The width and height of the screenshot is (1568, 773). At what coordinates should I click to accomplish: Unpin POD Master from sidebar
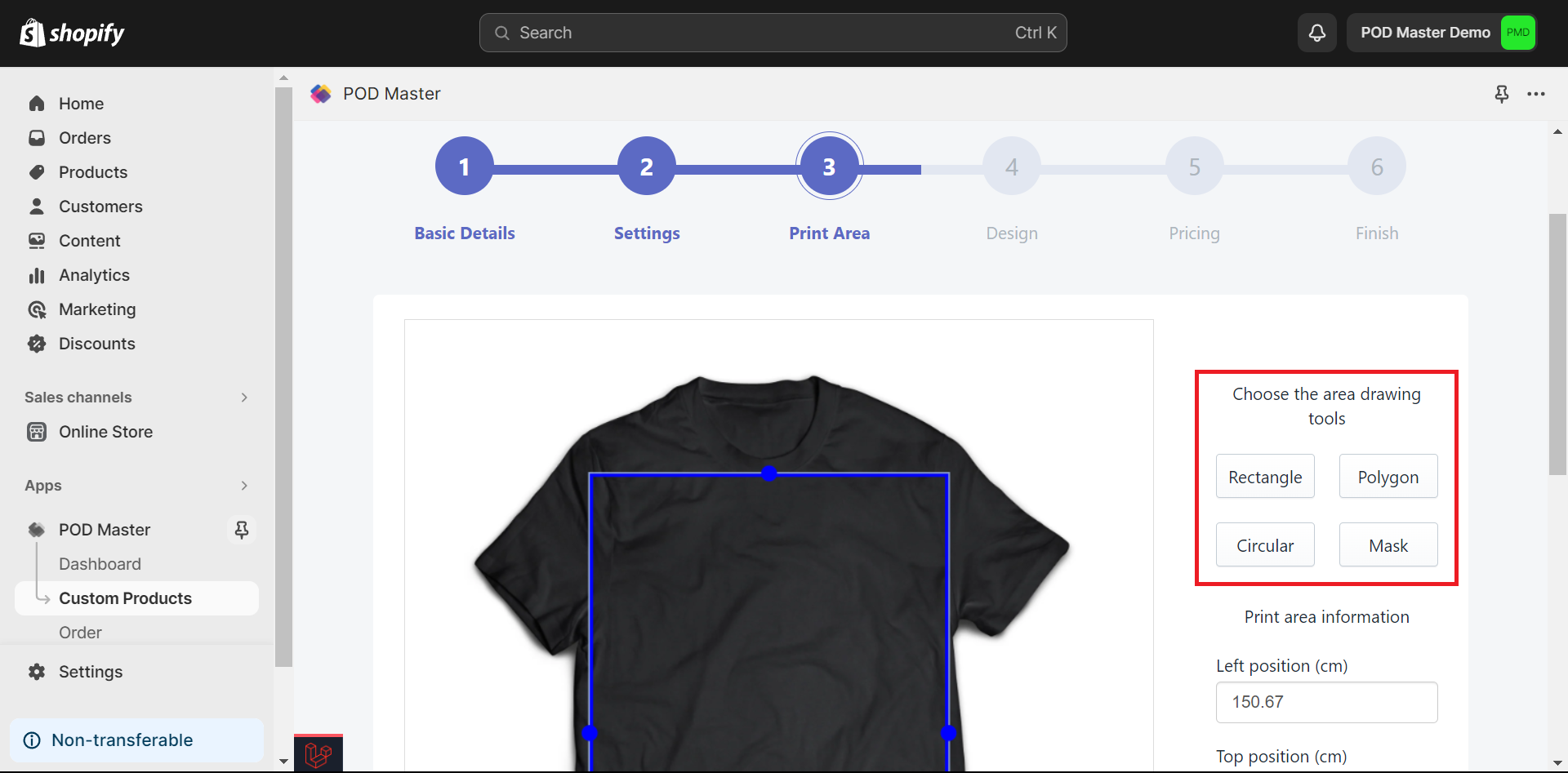click(x=242, y=530)
